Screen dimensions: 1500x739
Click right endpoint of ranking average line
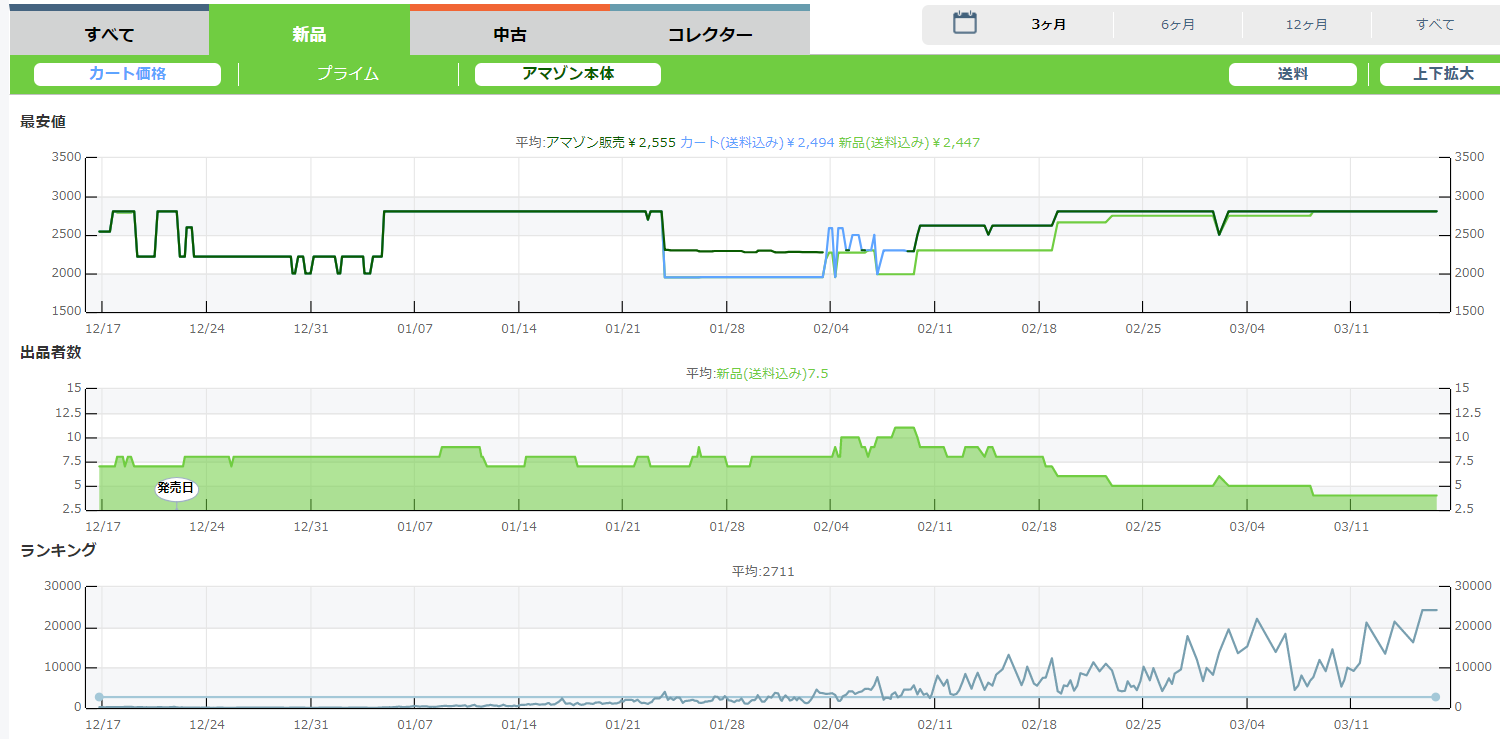(1436, 697)
